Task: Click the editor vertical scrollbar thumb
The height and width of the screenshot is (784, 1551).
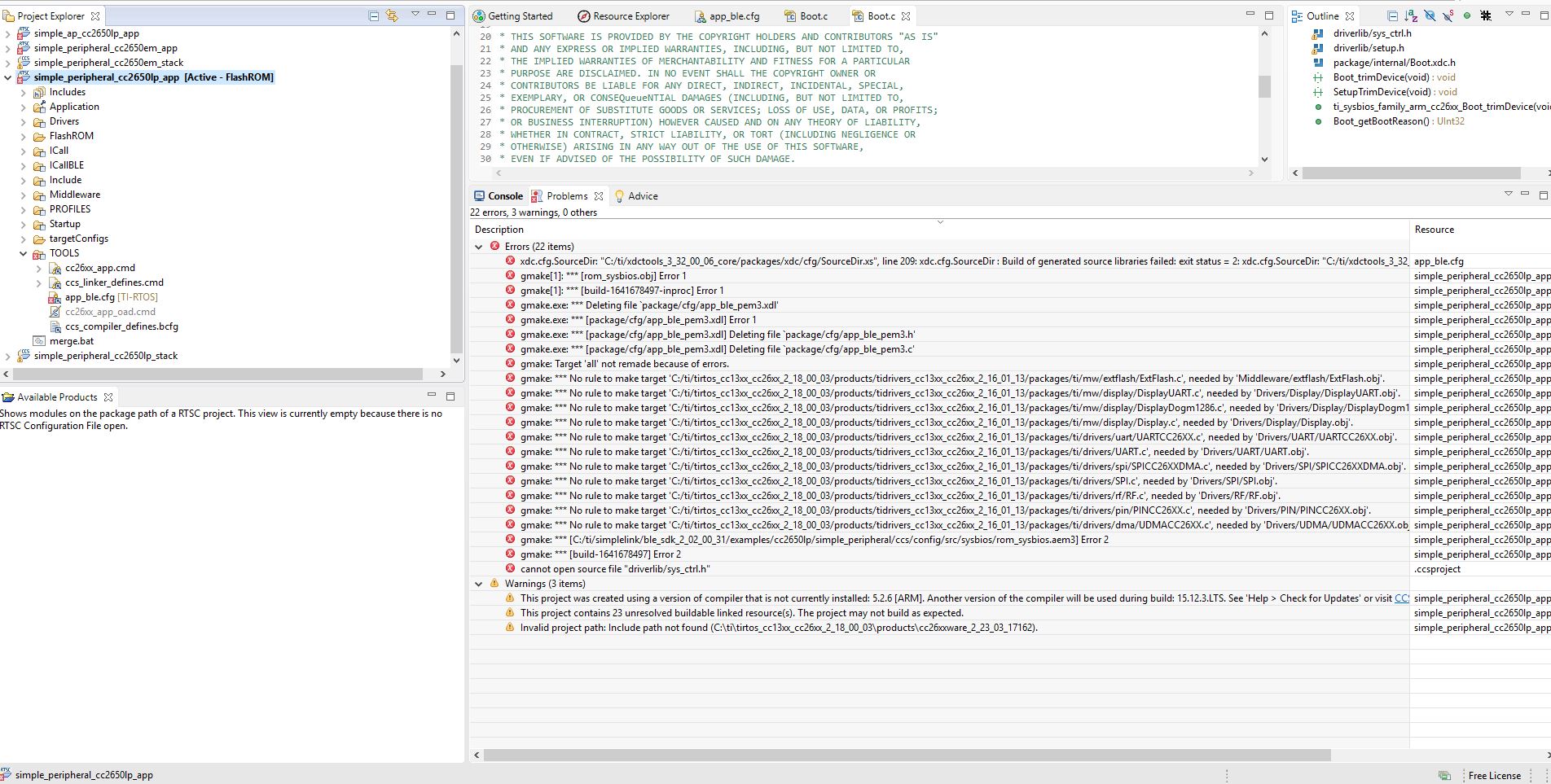Action: tap(1264, 86)
